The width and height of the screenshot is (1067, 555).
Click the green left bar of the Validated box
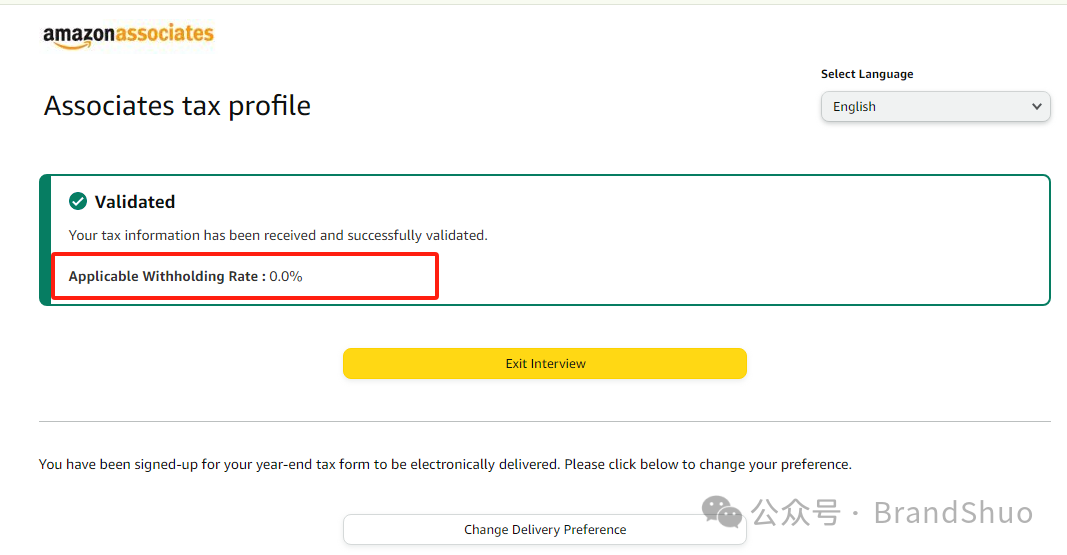(x=45, y=240)
